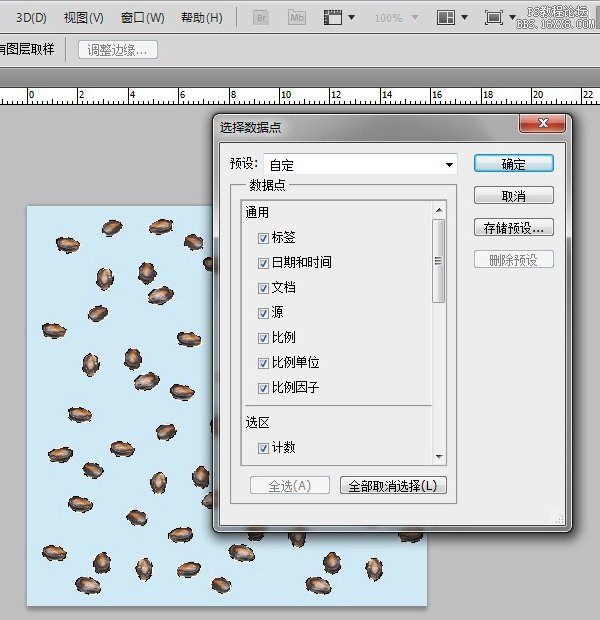Uncheck the 源 checkbox
The width and height of the screenshot is (600, 620).
pos(263,313)
